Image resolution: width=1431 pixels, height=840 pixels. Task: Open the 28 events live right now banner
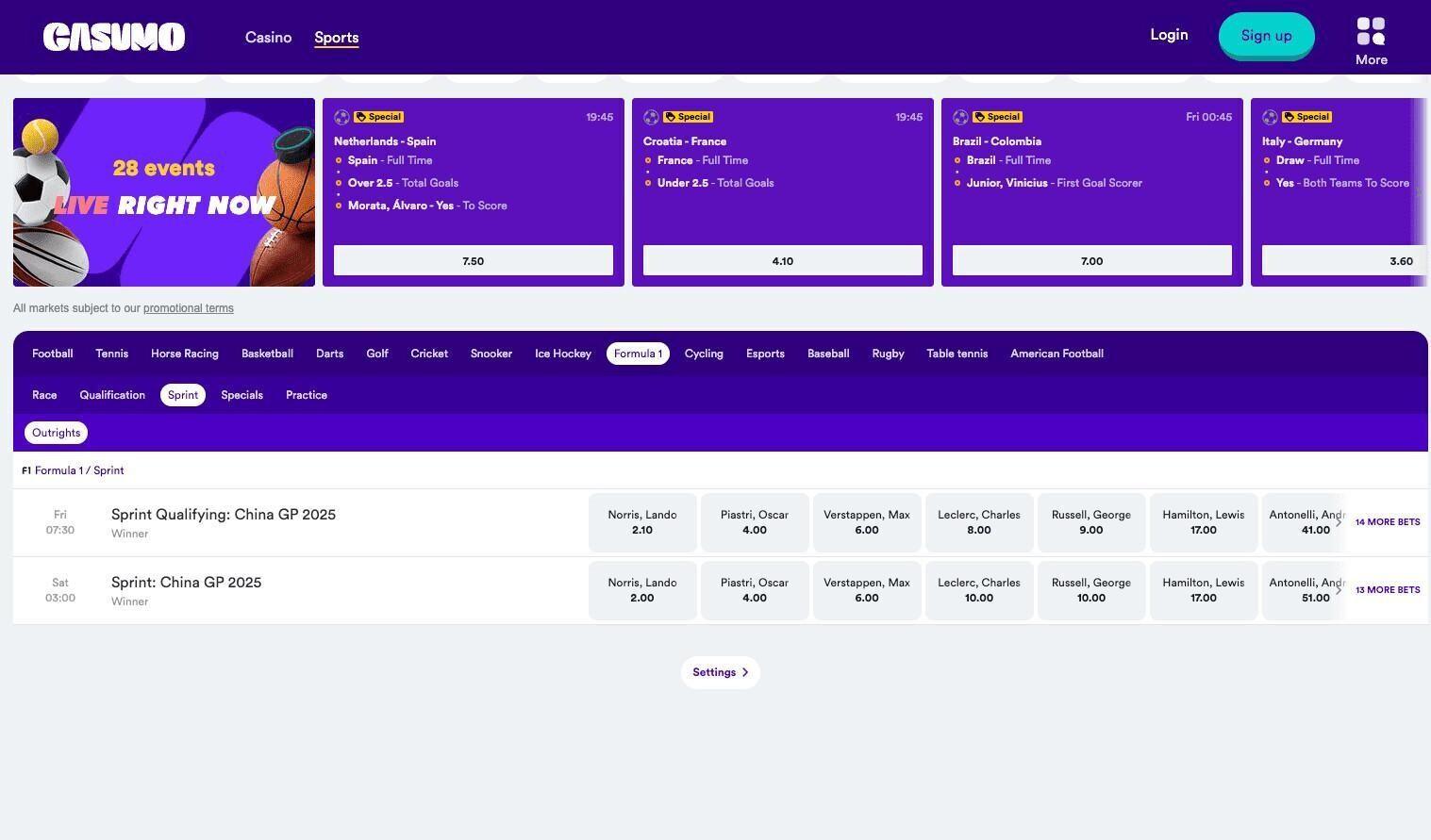164,192
